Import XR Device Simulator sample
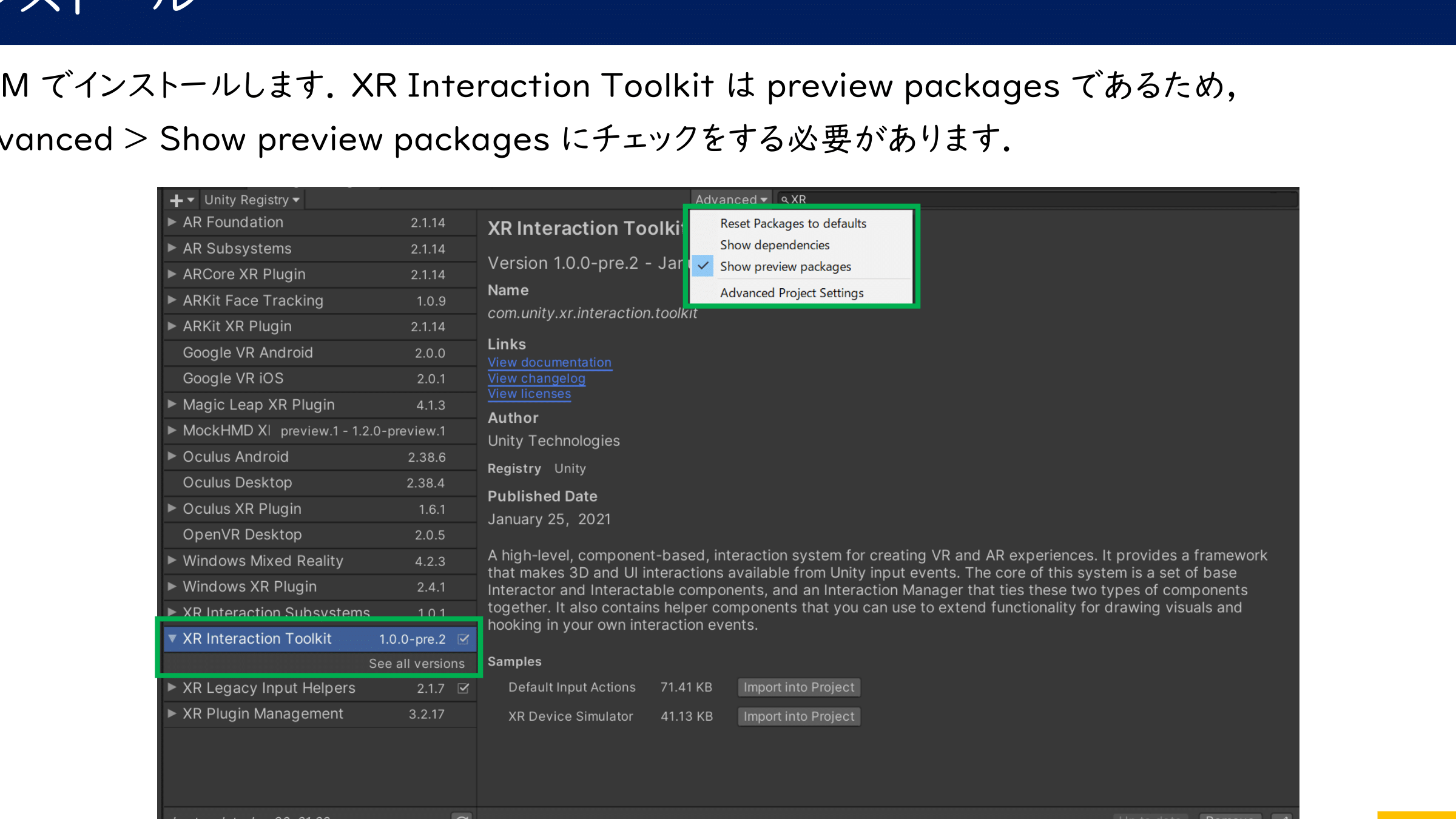 [x=799, y=716]
